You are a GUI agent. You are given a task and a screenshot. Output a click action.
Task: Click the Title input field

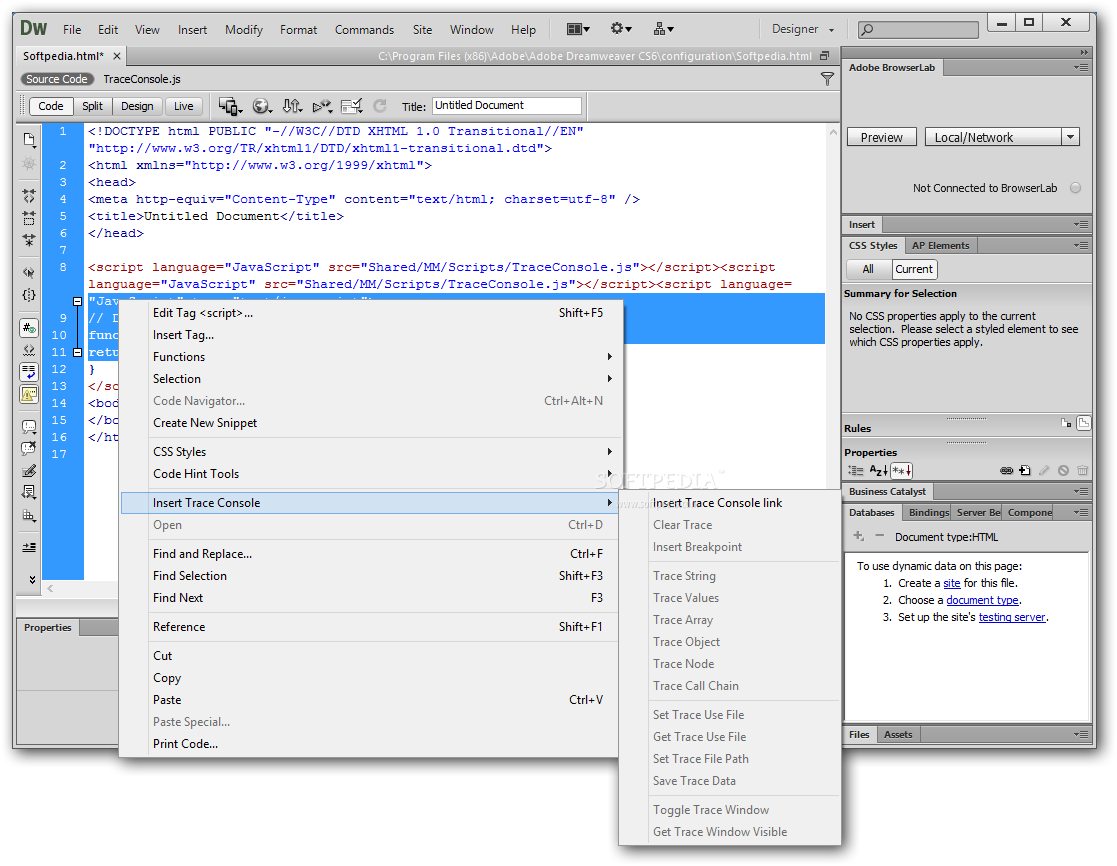coord(506,105)
